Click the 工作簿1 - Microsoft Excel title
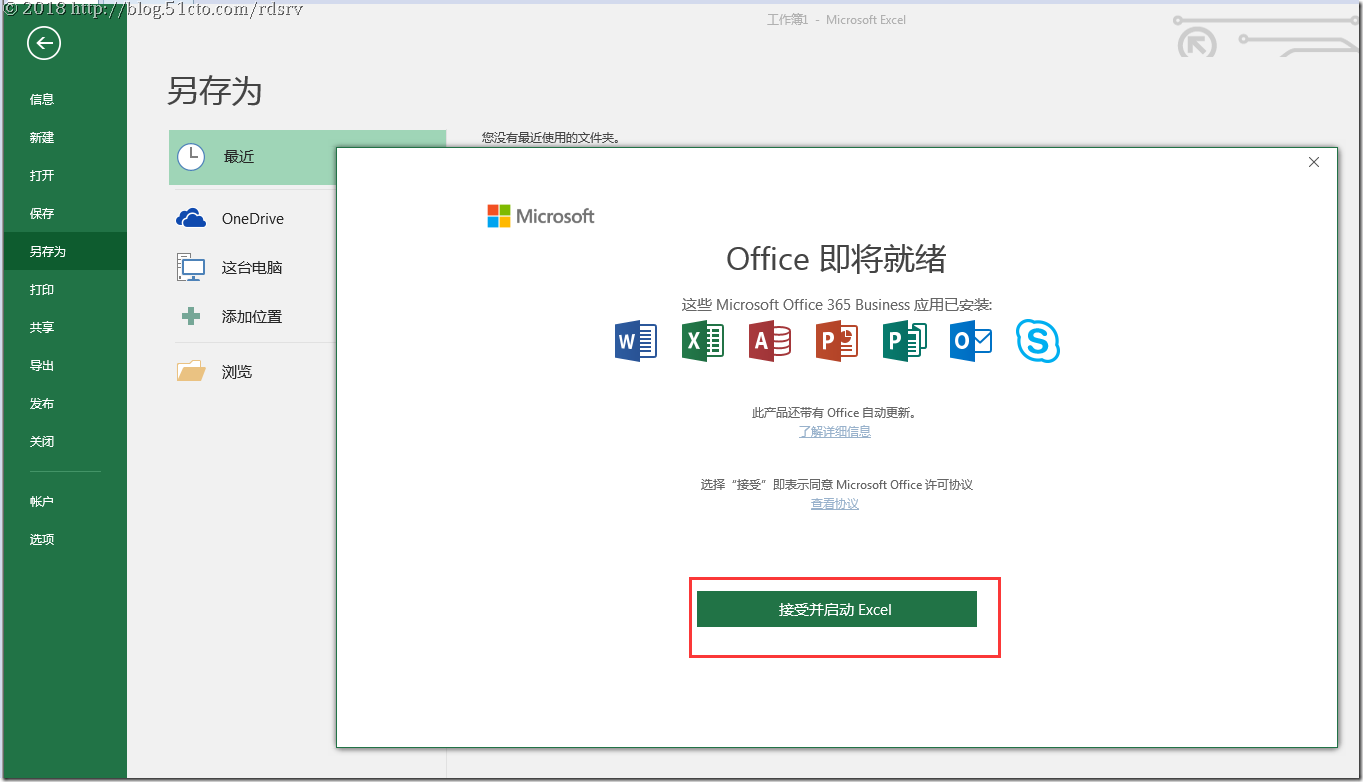The height and width of the screenshot is (782, 1363). click(836, 20)
